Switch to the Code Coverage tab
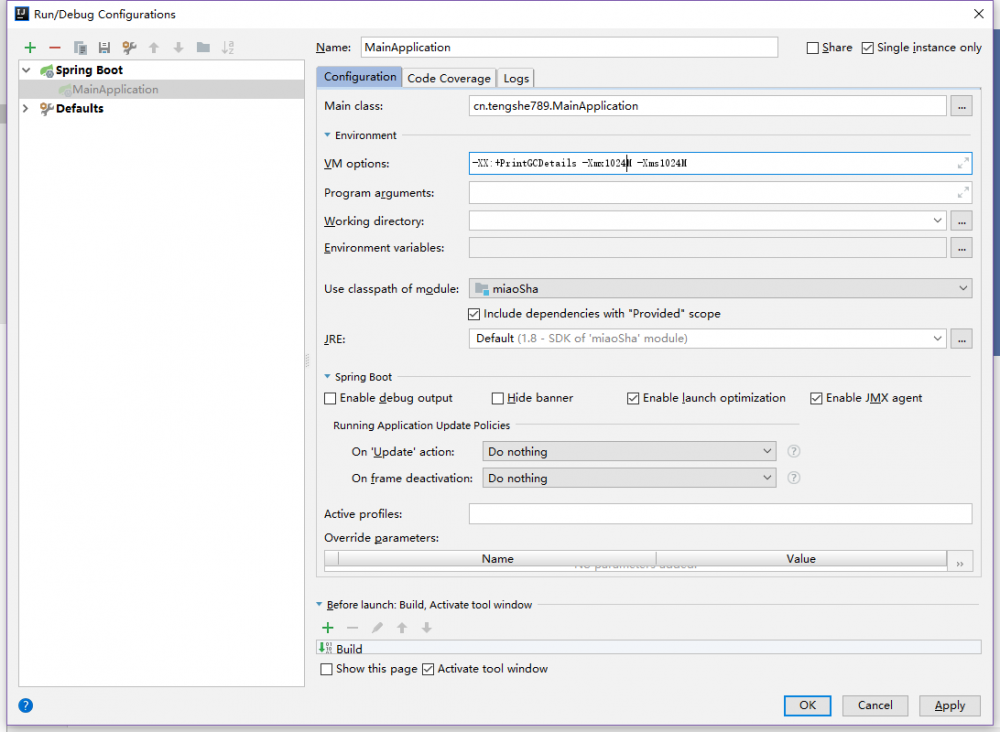Screen dimensions: 1000x732 (449, 78)
